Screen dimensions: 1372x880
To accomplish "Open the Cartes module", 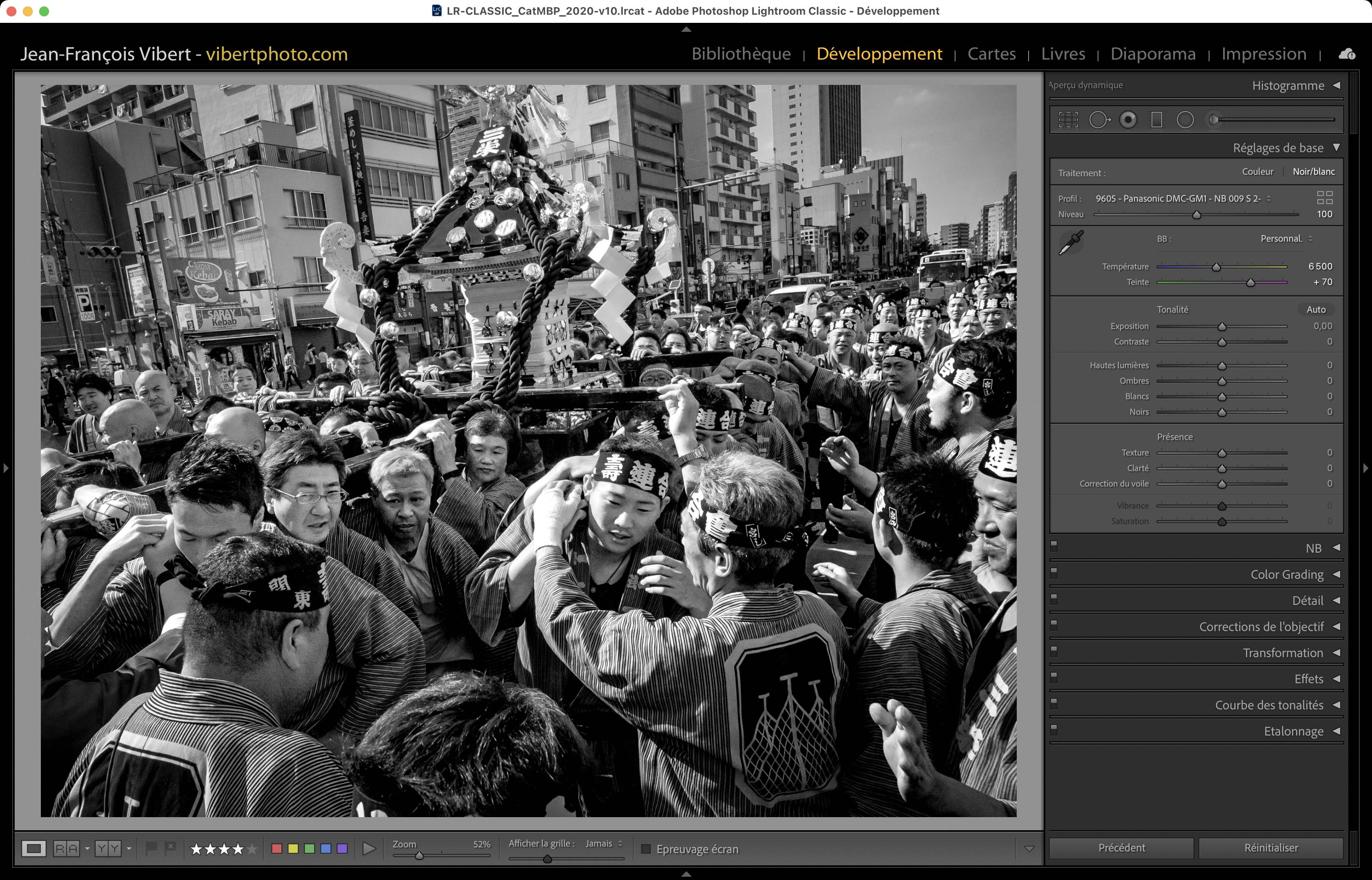I will point(991,54).
